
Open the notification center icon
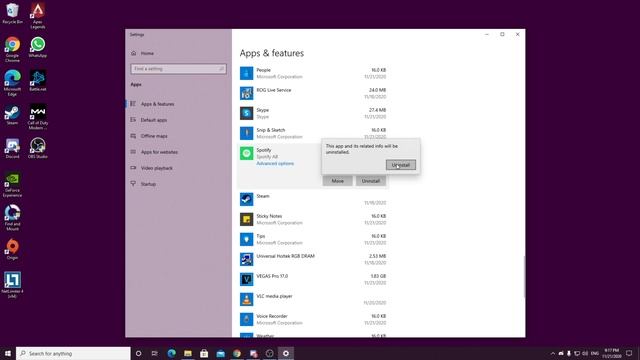629,353
